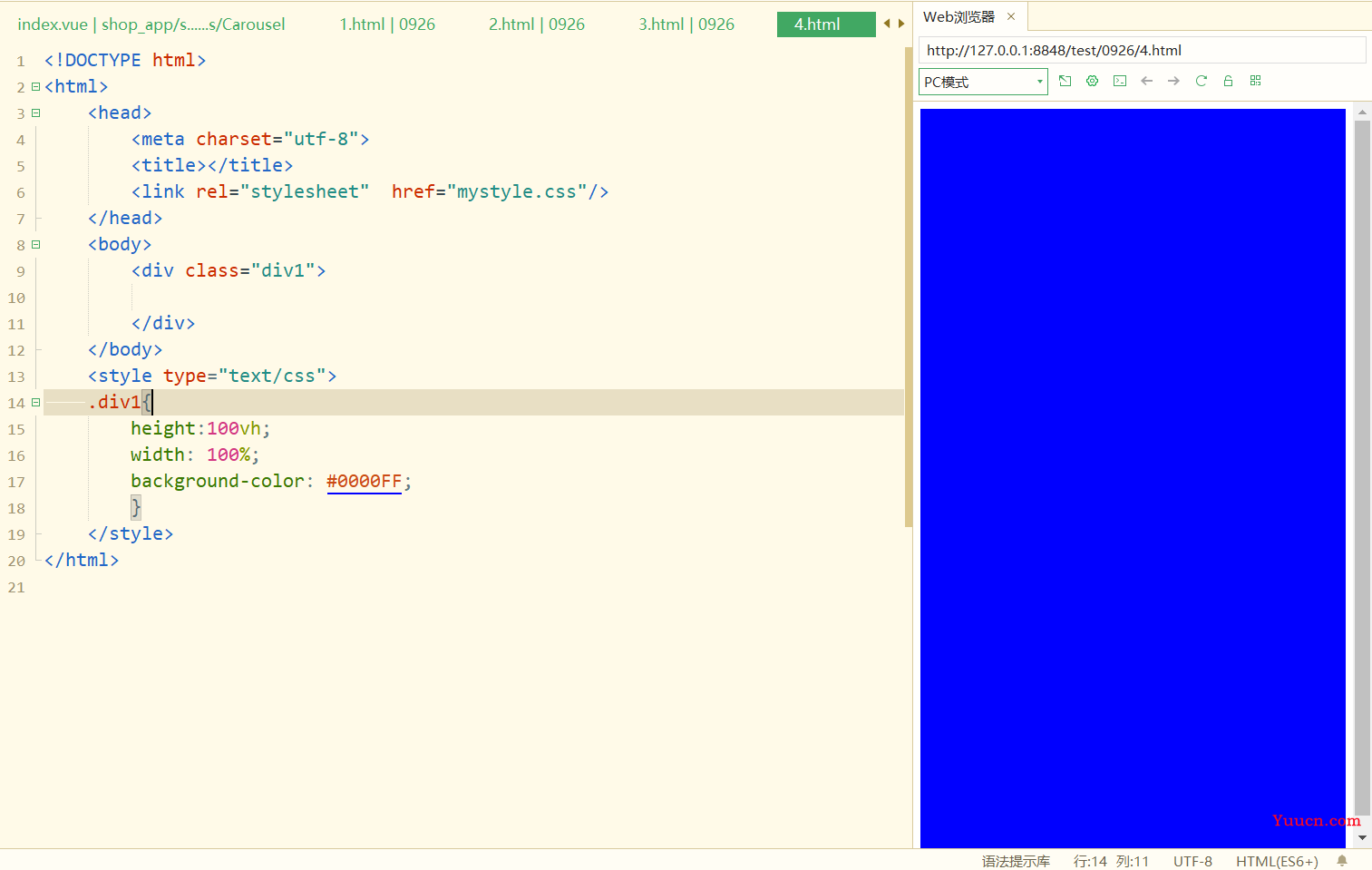This screenshot has width=1372, height=870.
Task: Click the preview scrollbar down arrow
Action: click(x=1362, y=838)
